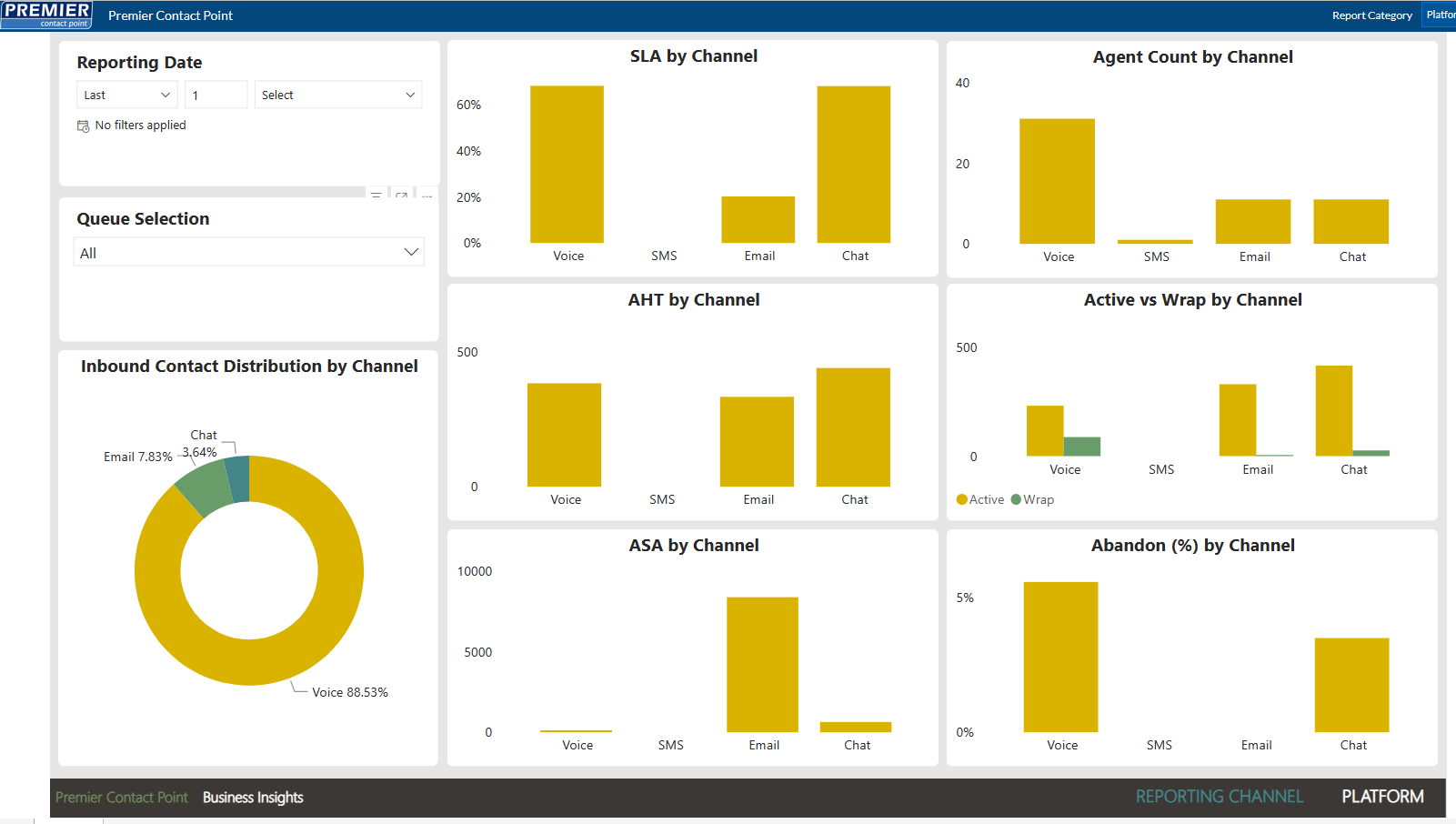The image size is (1456, 824).
Task: Click the Active vs Wrap by Channel title
Action: coord(1193,300)
